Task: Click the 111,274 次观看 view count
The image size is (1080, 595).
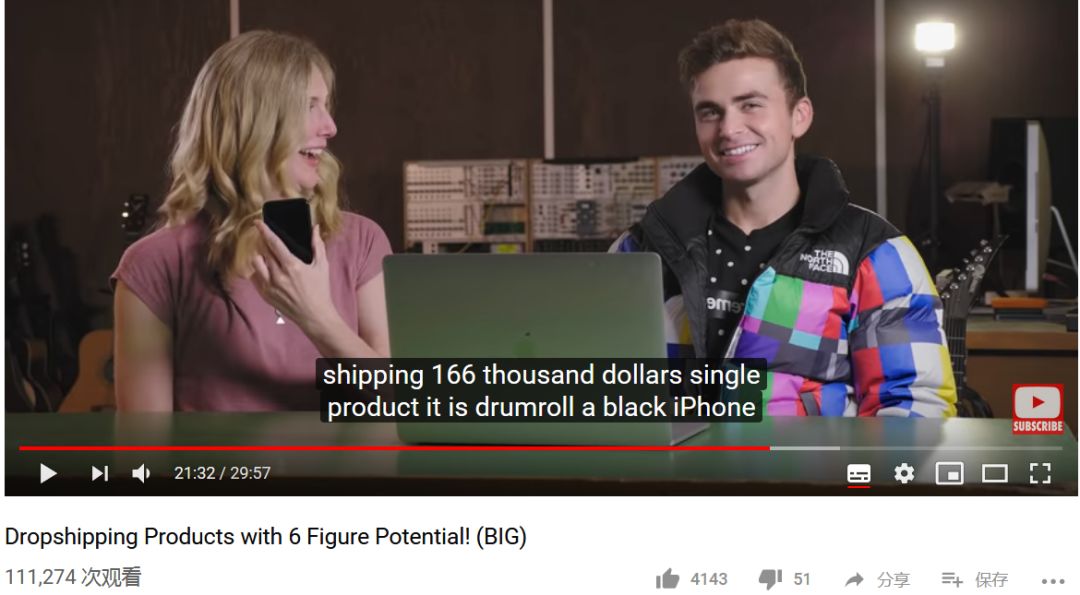Action: [73, 577]
